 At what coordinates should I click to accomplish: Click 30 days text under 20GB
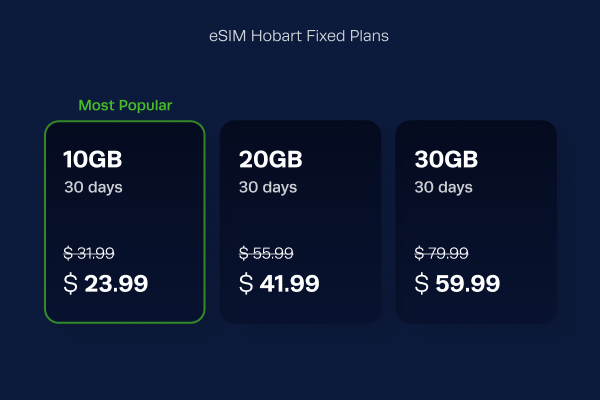(x=268, y=188)
